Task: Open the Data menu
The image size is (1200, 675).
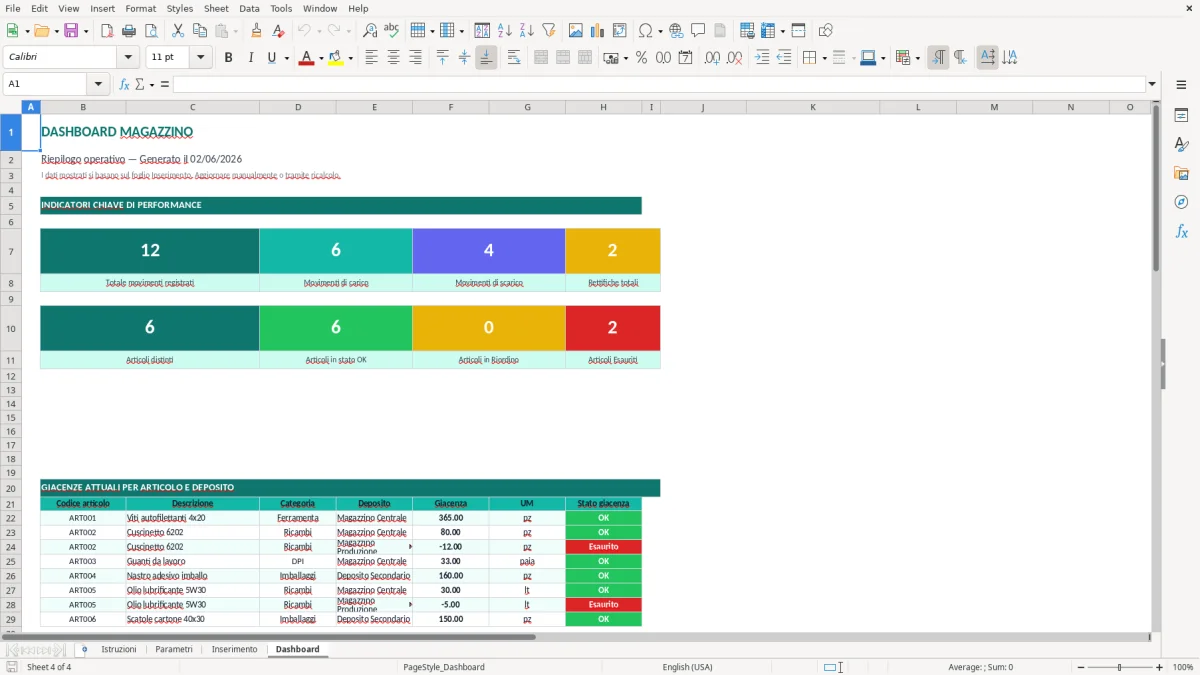Action: point(249,8)
